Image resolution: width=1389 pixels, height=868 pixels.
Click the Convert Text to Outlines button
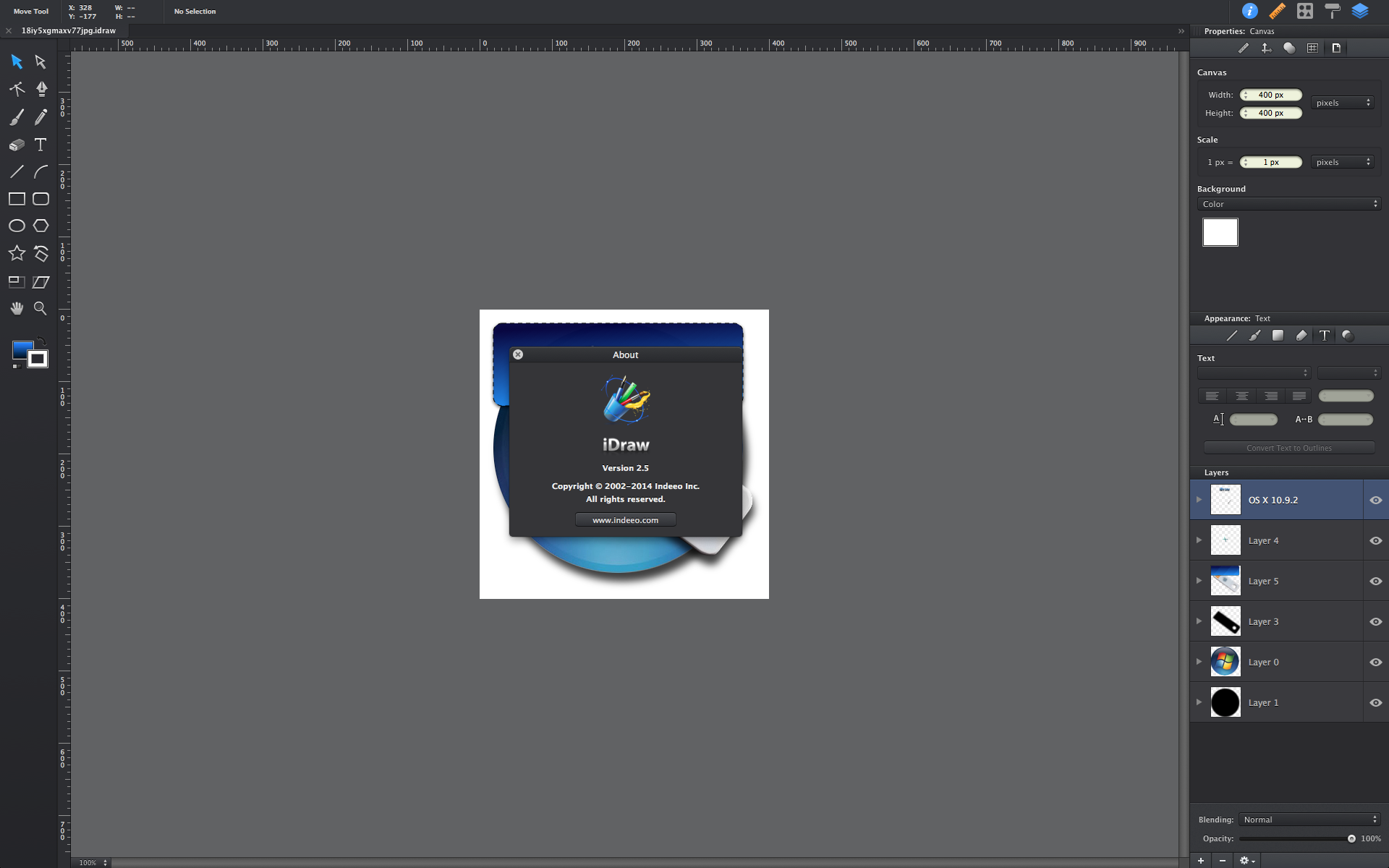tap(1288, 448)
